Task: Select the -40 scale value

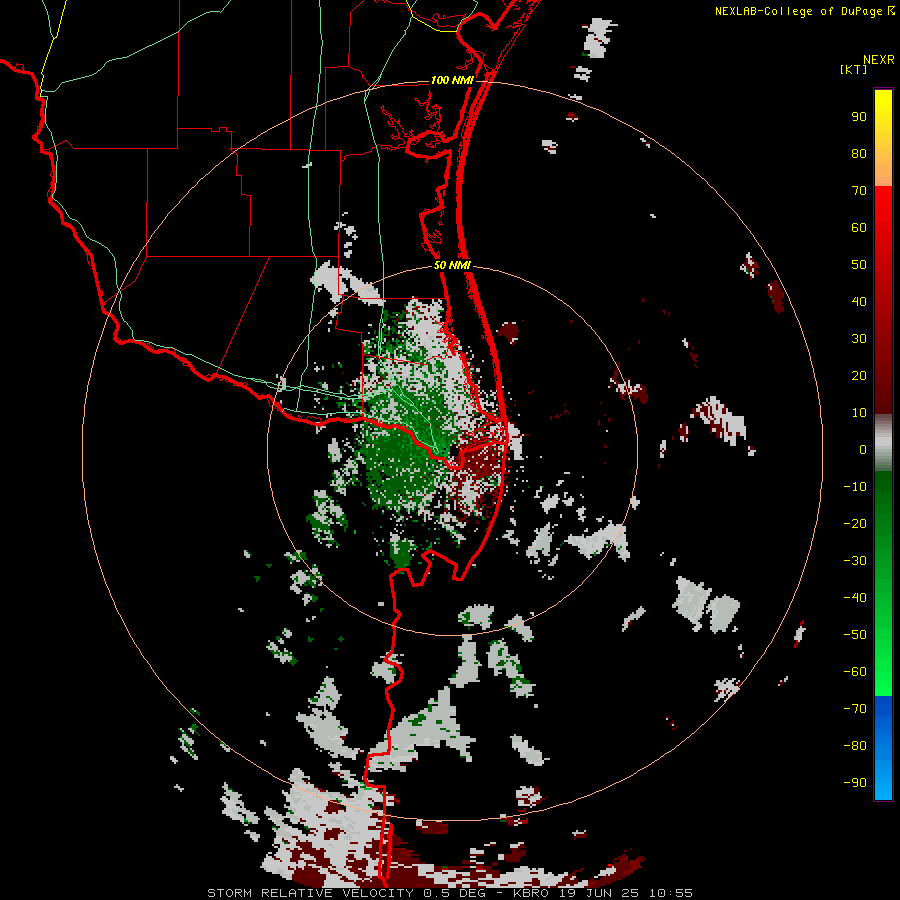Action: [855, 598]
